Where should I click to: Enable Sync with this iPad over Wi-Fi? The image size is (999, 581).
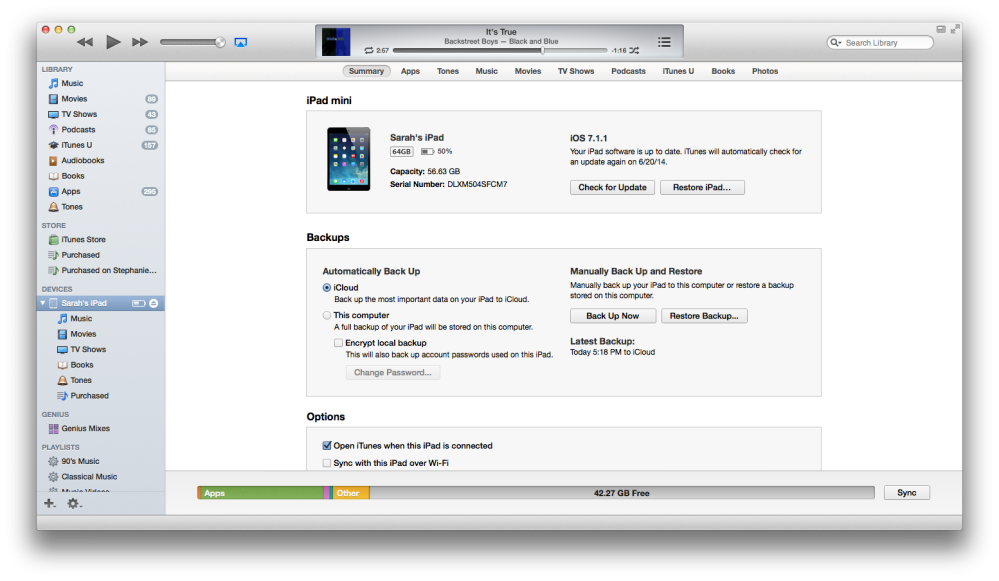pos(326,461)
